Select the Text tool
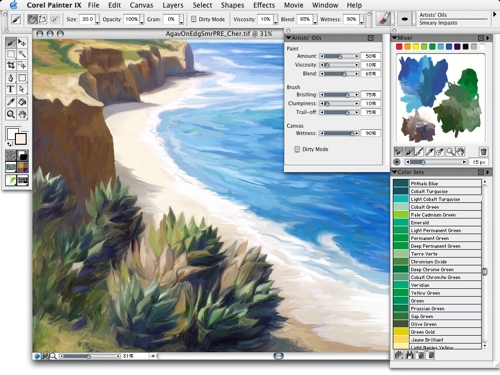Viewport: 500px width, 375px height. (11, 89)
